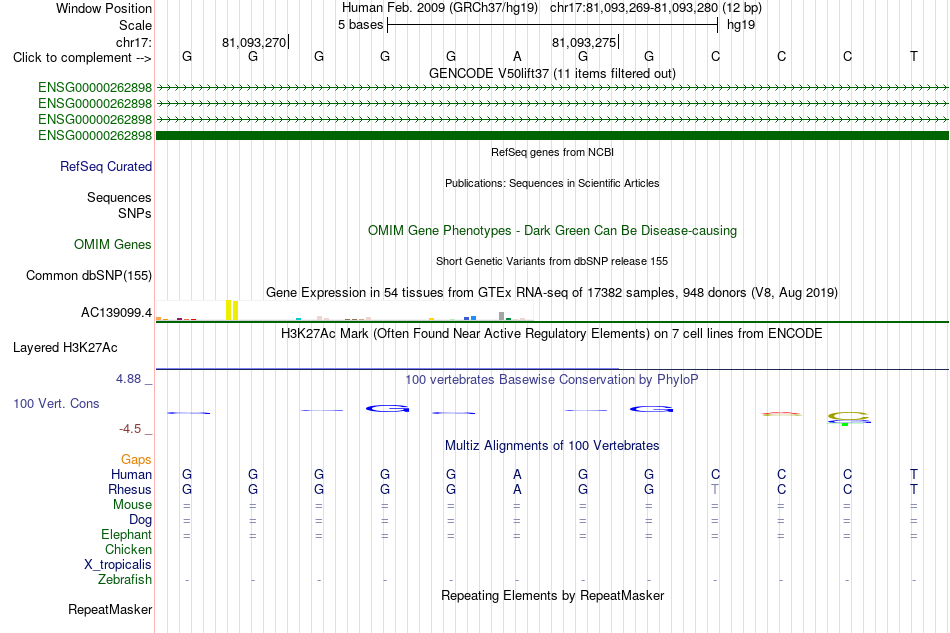950x633 pixels.
Task: Click the 'Scale' track label
Action: (135, 25)
